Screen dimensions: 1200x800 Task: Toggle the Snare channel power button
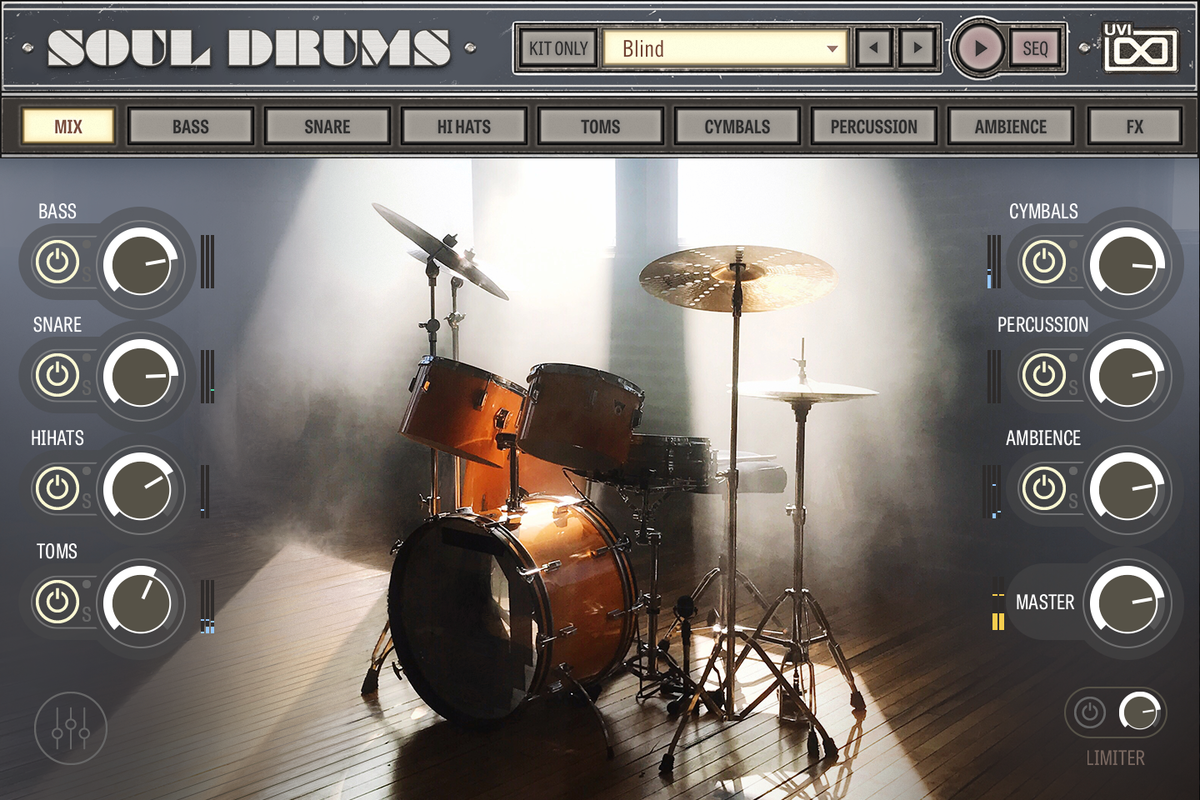coord(57,375)
